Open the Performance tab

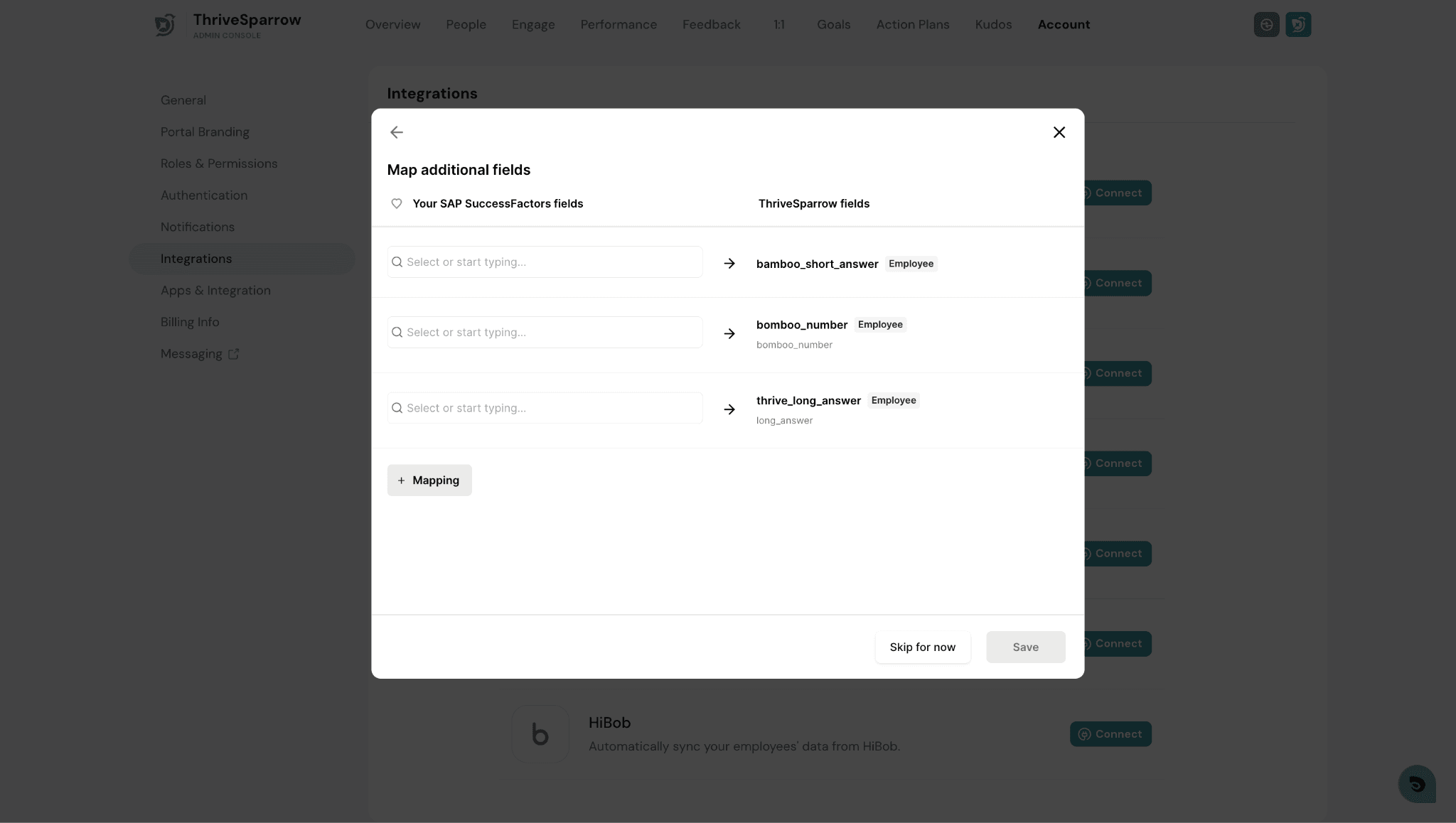pos(619,25)
